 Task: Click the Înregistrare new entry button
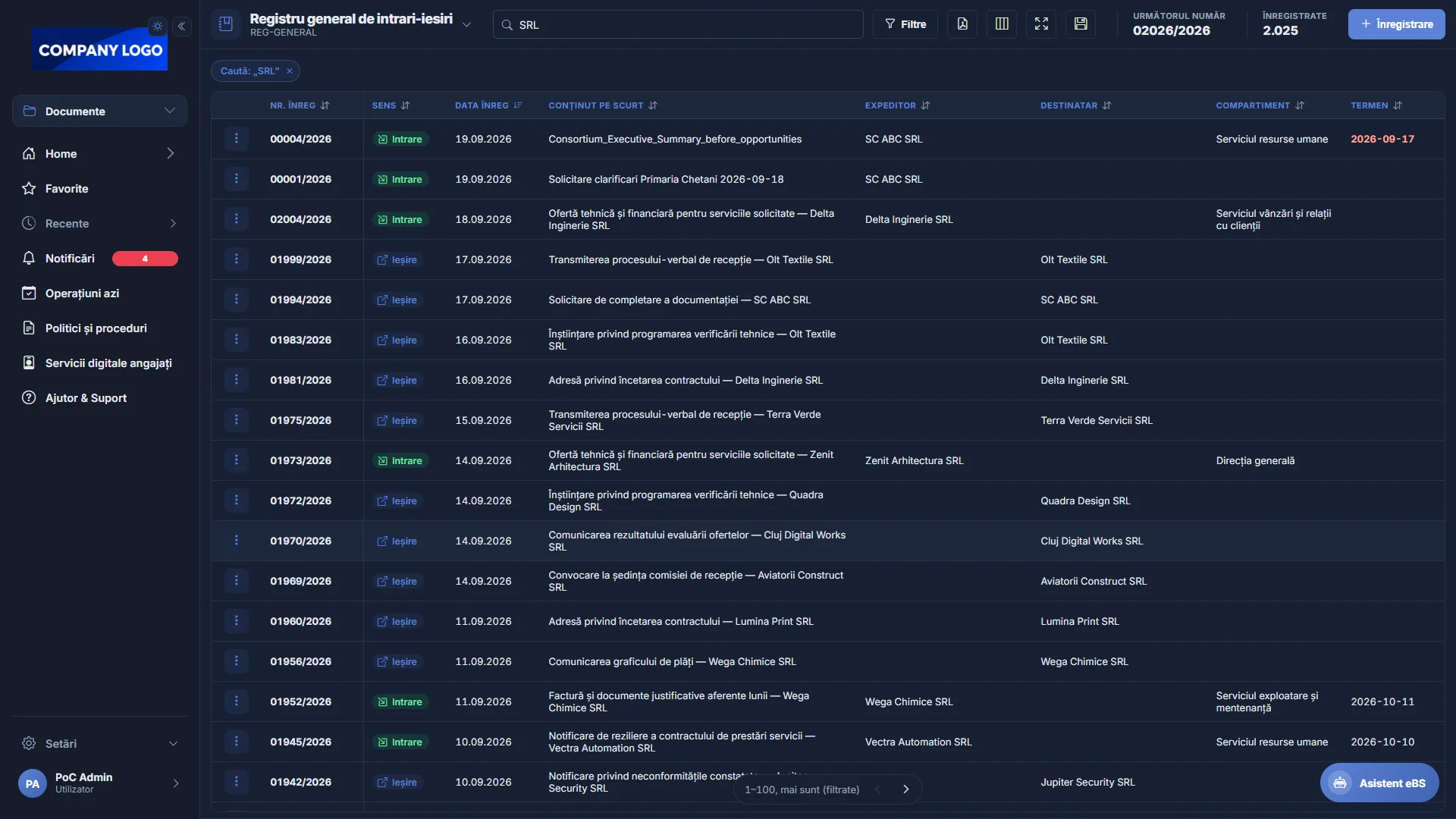(1396, 24)
